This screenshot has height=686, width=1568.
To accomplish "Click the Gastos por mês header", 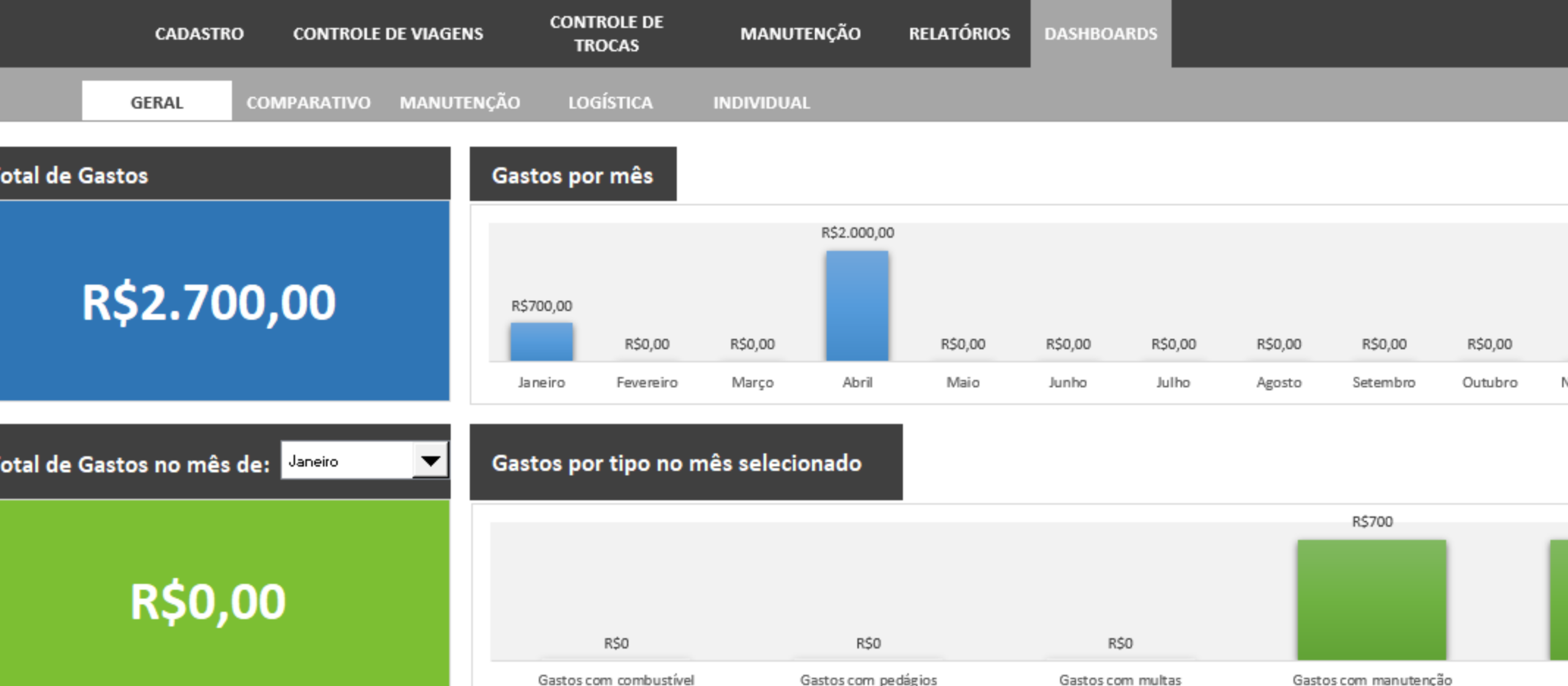I will click(573, 175).
